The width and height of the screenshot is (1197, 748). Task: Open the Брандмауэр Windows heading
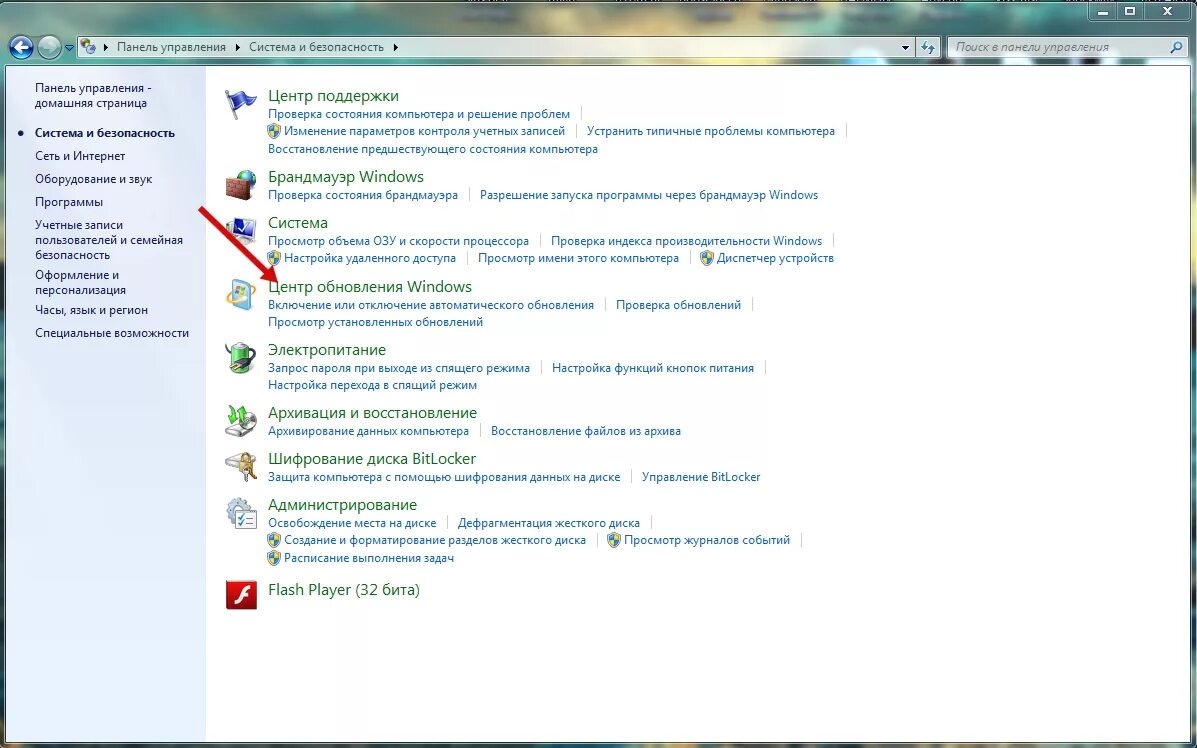click(x=346, y=176)
